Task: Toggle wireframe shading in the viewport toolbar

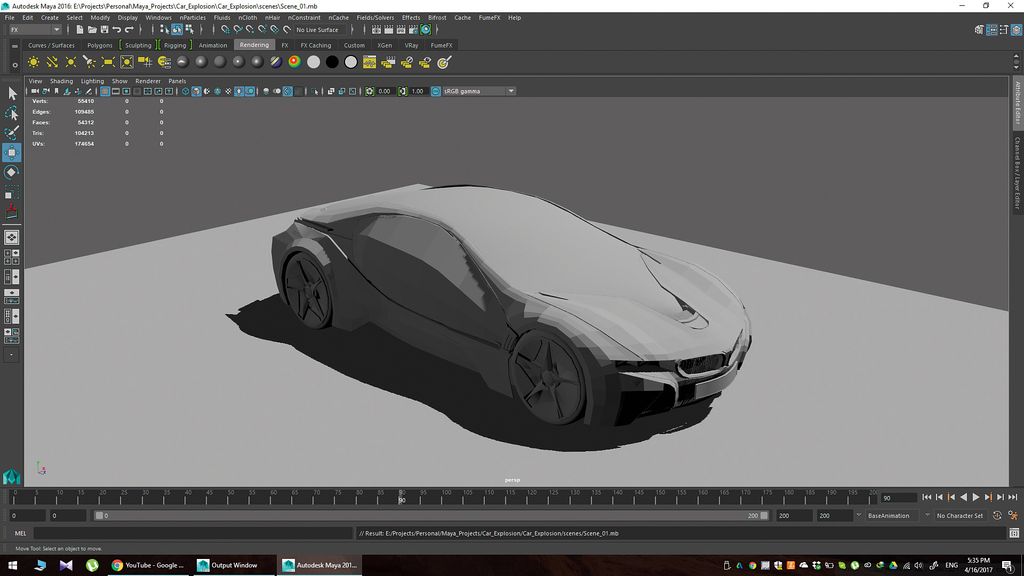Action: (x=185, y=90)
